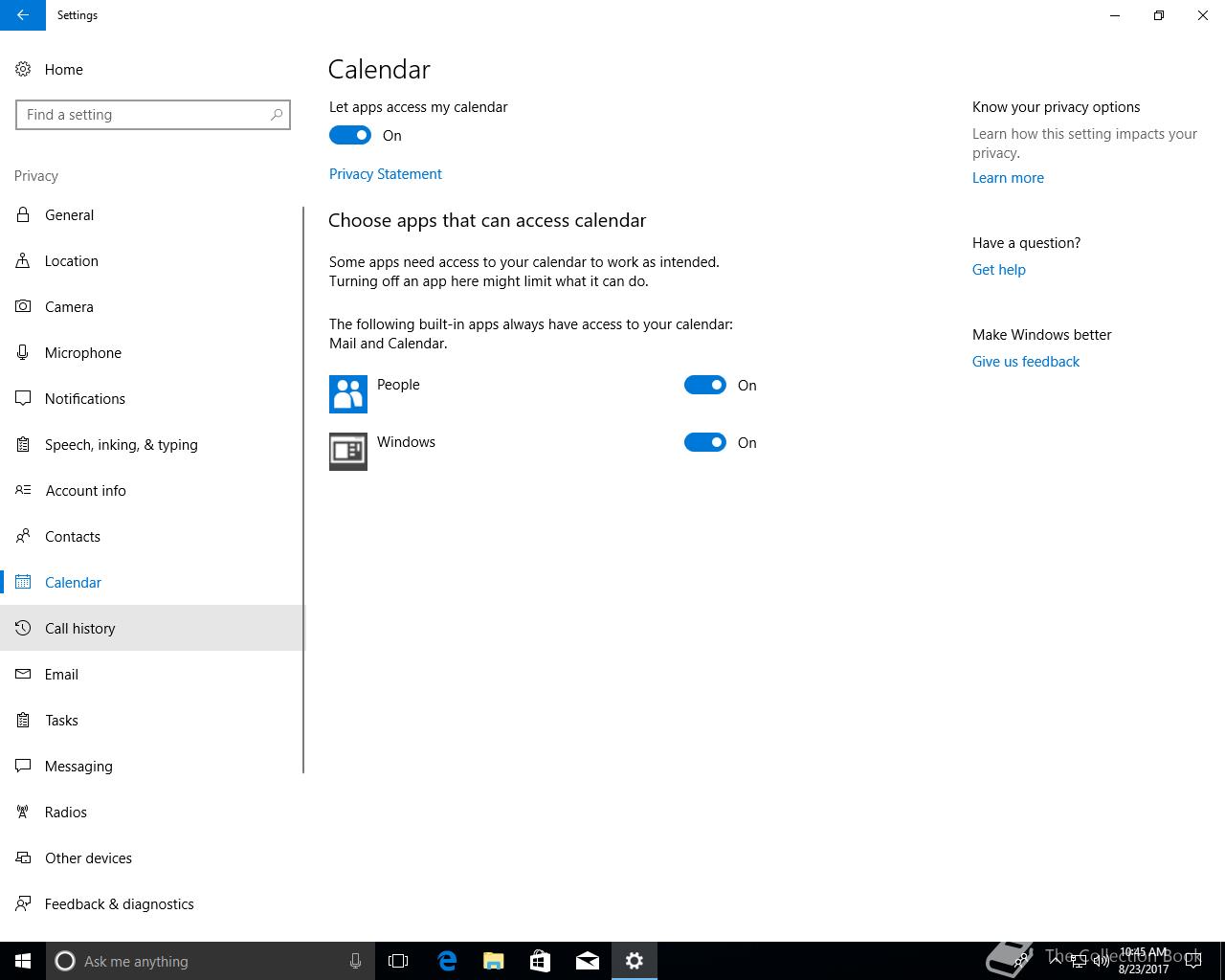Image resolution: width=1225 pixels, height=980 pixels.
Task: Click the Camera icon in the sidebar
Action: 23,306
